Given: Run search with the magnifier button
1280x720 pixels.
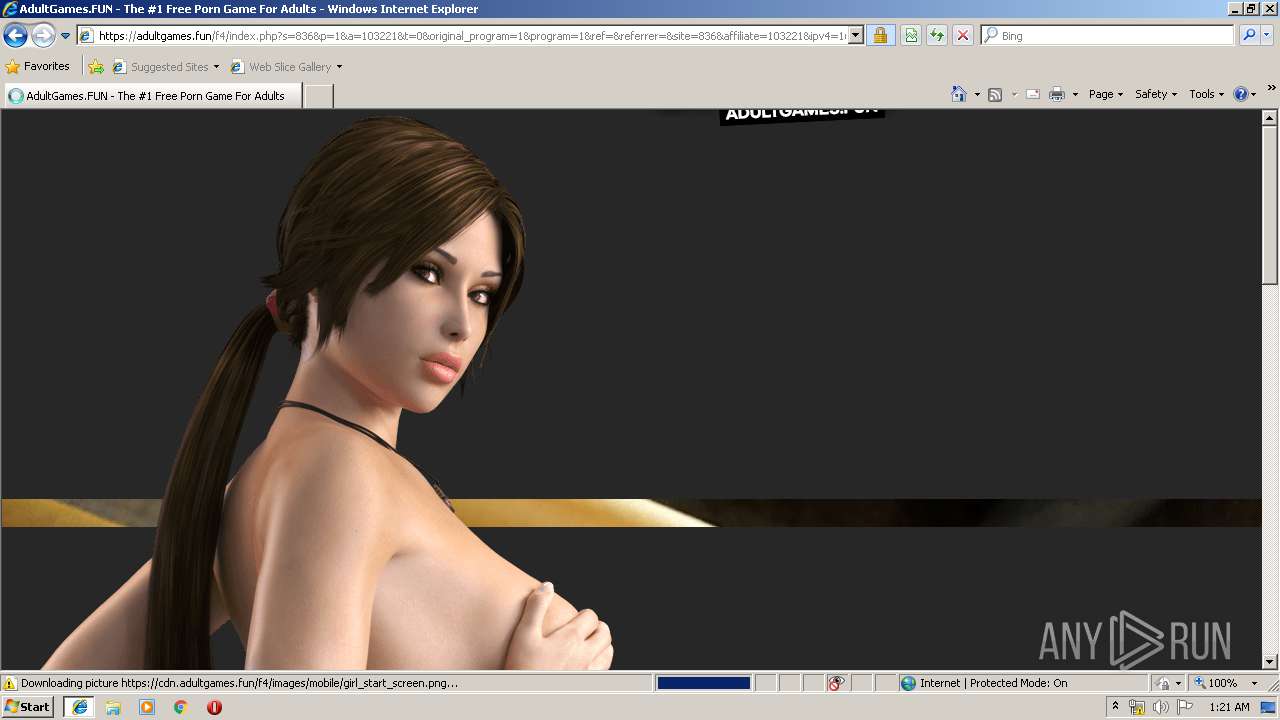Looking at the screenshot, I should point(1249,36).
